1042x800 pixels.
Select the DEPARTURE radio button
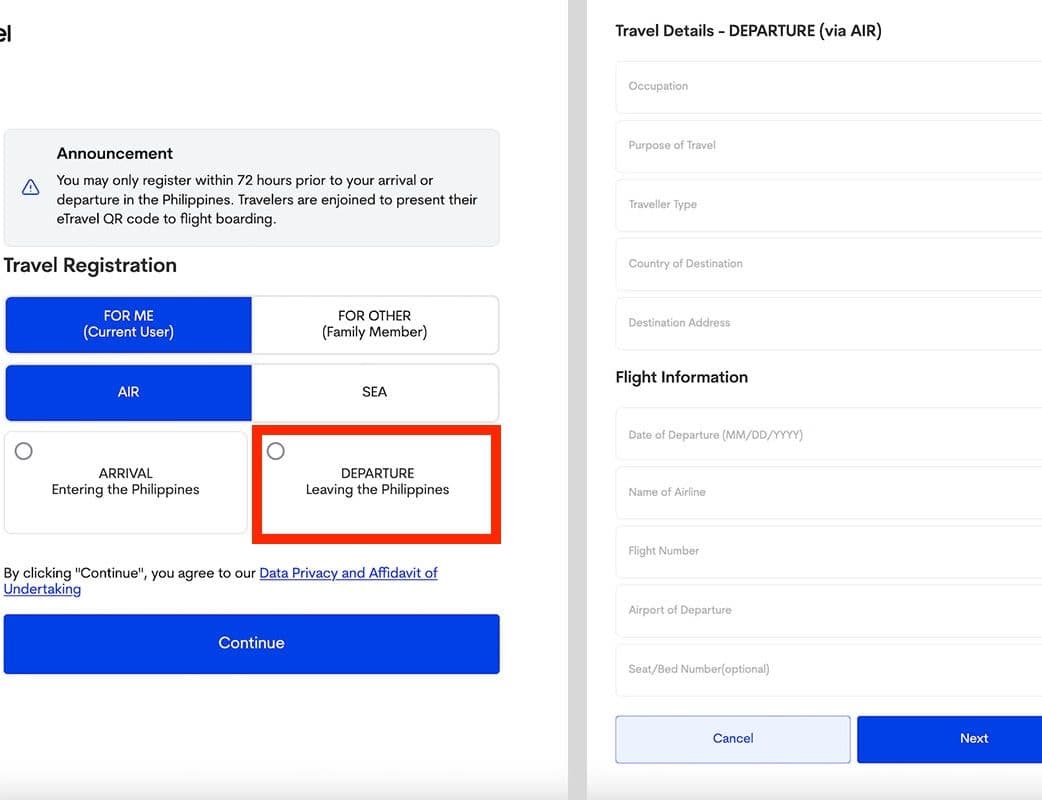tap(276, 451)
